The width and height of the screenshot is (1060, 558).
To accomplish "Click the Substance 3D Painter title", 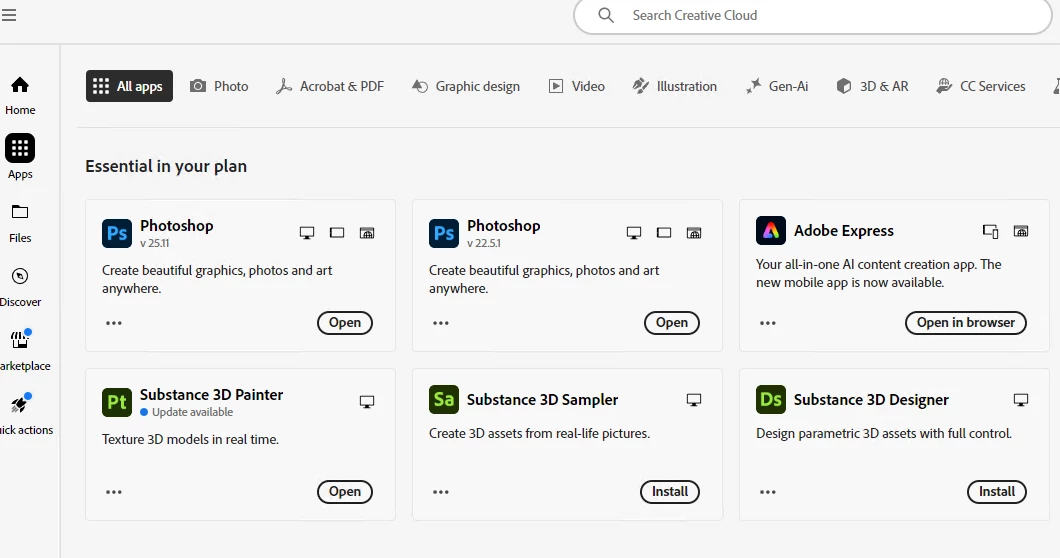I will pos(212,394).
